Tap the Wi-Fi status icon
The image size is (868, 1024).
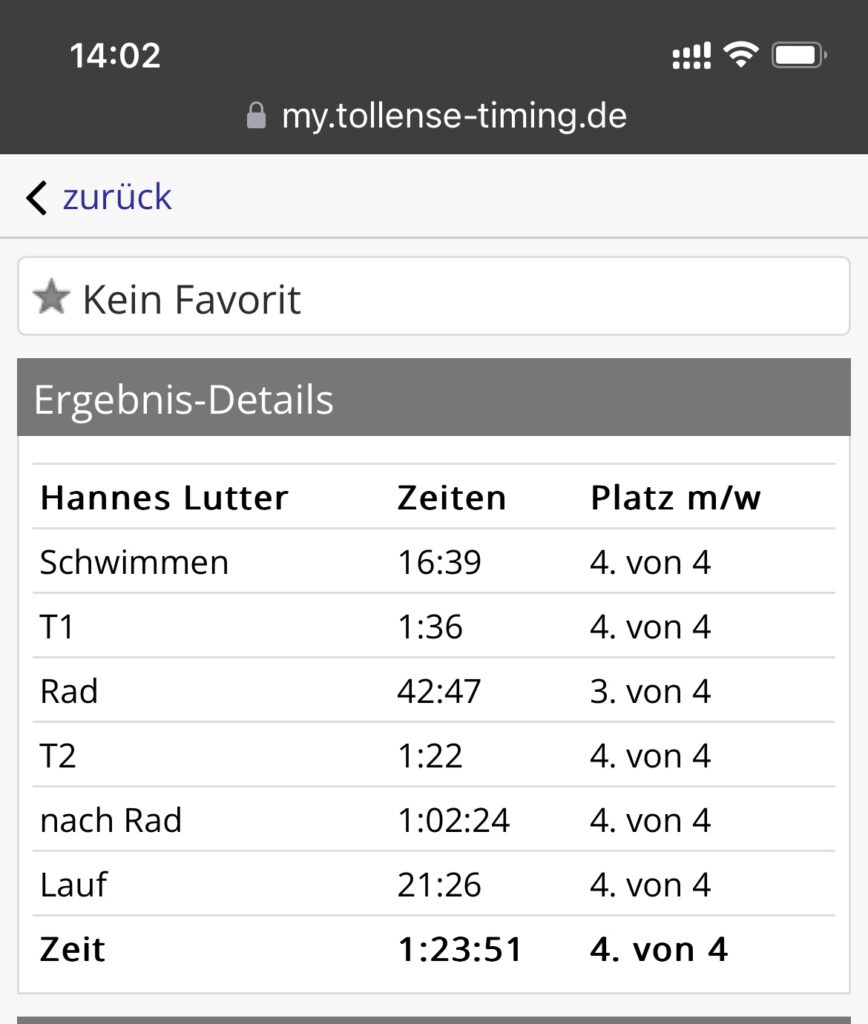(741, 54)
